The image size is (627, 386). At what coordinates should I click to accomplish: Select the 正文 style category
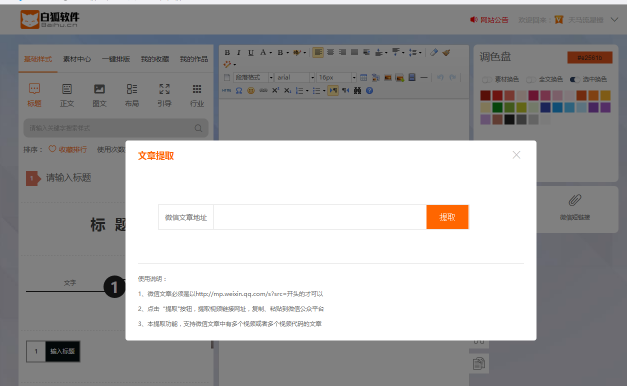[67, 95]
